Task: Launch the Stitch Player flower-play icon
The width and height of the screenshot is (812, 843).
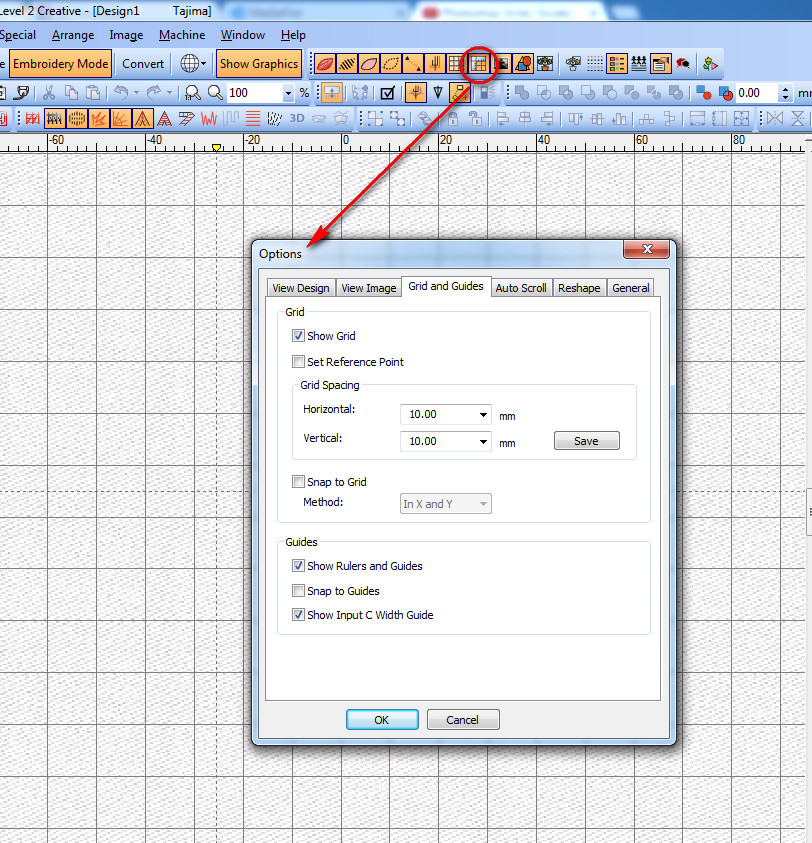Action: coord(710,64)
